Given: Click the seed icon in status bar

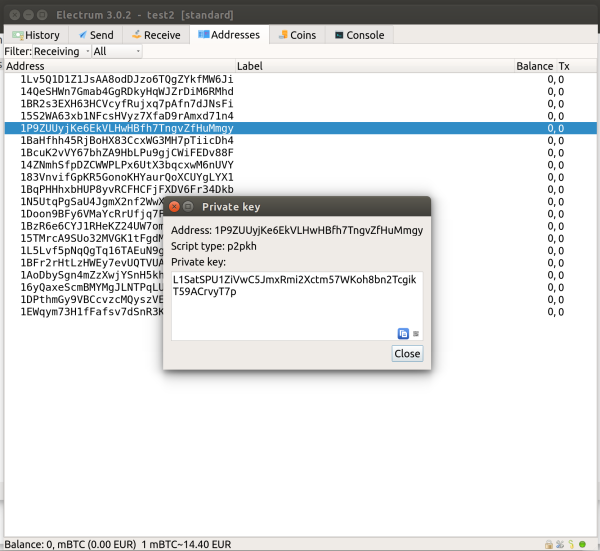Looking at the screenshot, I should [570, 544].
